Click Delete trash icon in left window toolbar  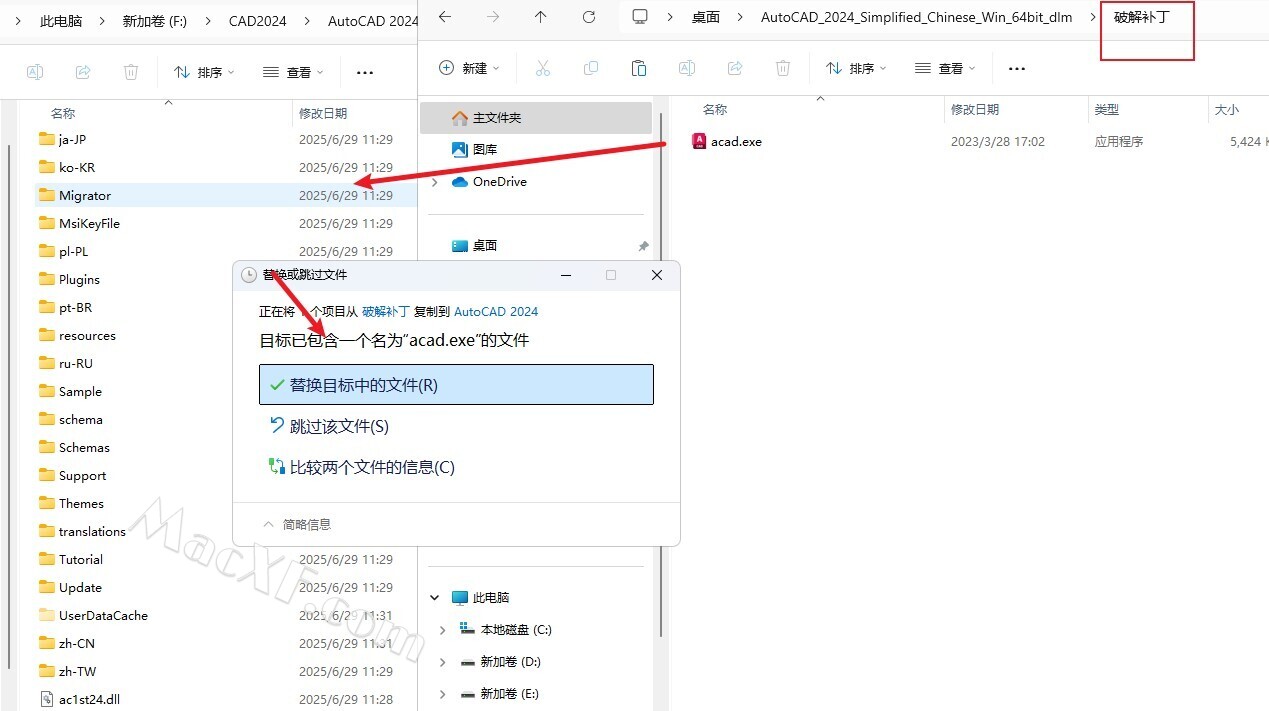pos(131,72)
